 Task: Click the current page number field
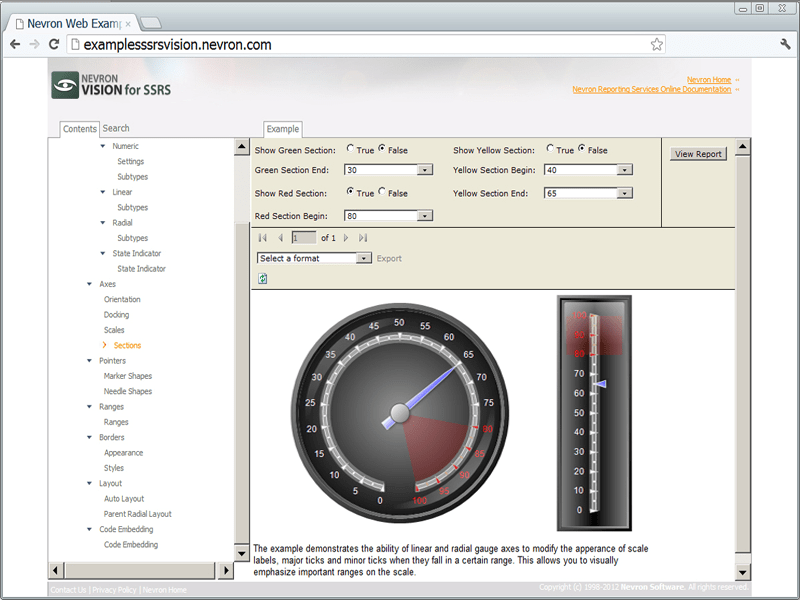pos(304,238)
